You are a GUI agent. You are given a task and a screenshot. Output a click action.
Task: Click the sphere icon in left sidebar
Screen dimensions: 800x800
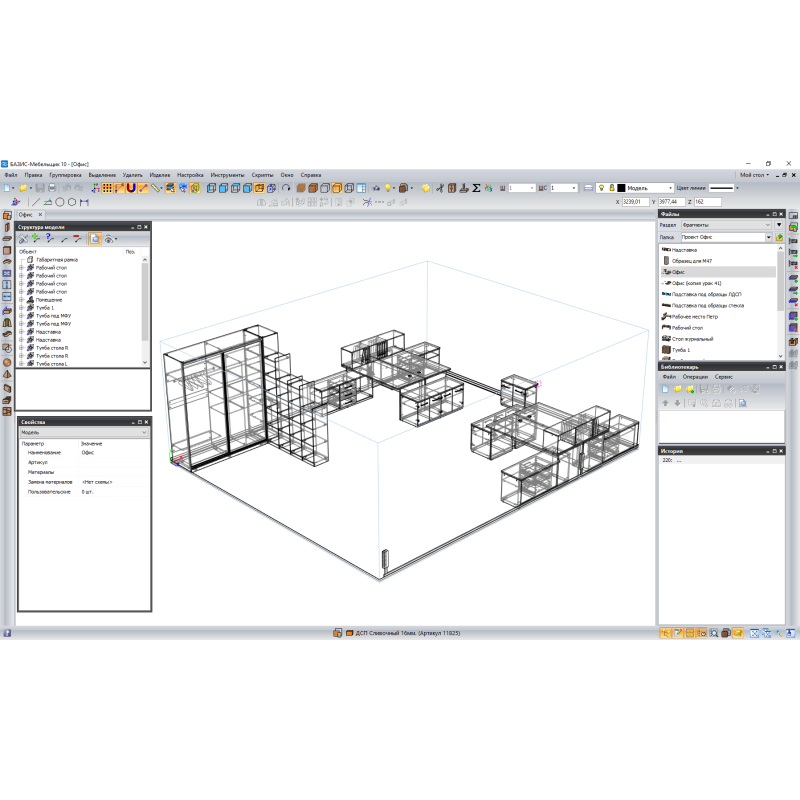[7, 362]
